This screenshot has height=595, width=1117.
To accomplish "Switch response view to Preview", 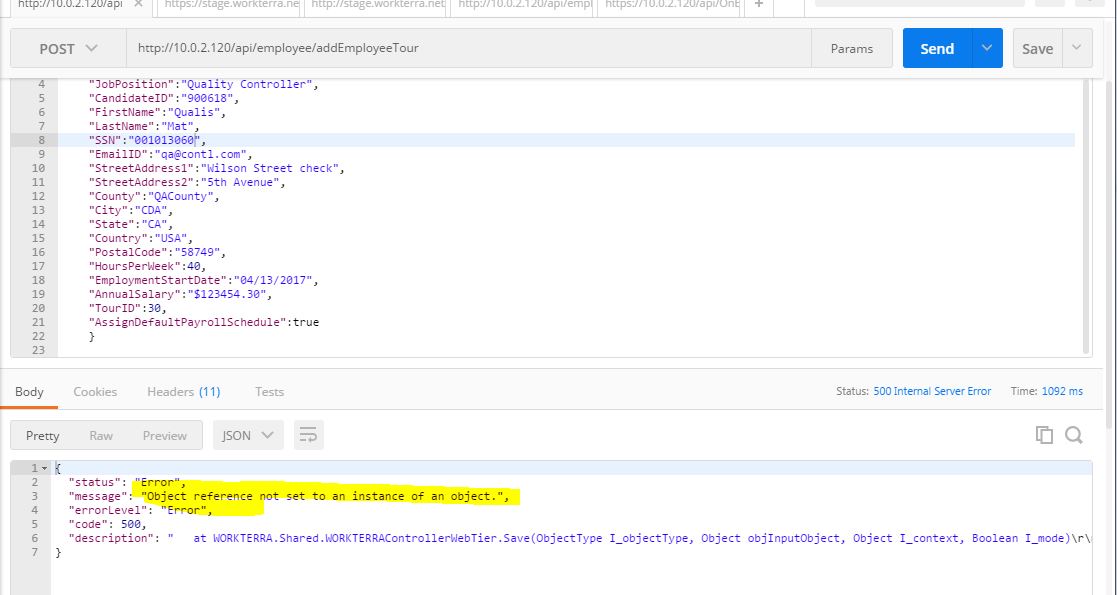I will pyautogui.click(x=164, y=435).
